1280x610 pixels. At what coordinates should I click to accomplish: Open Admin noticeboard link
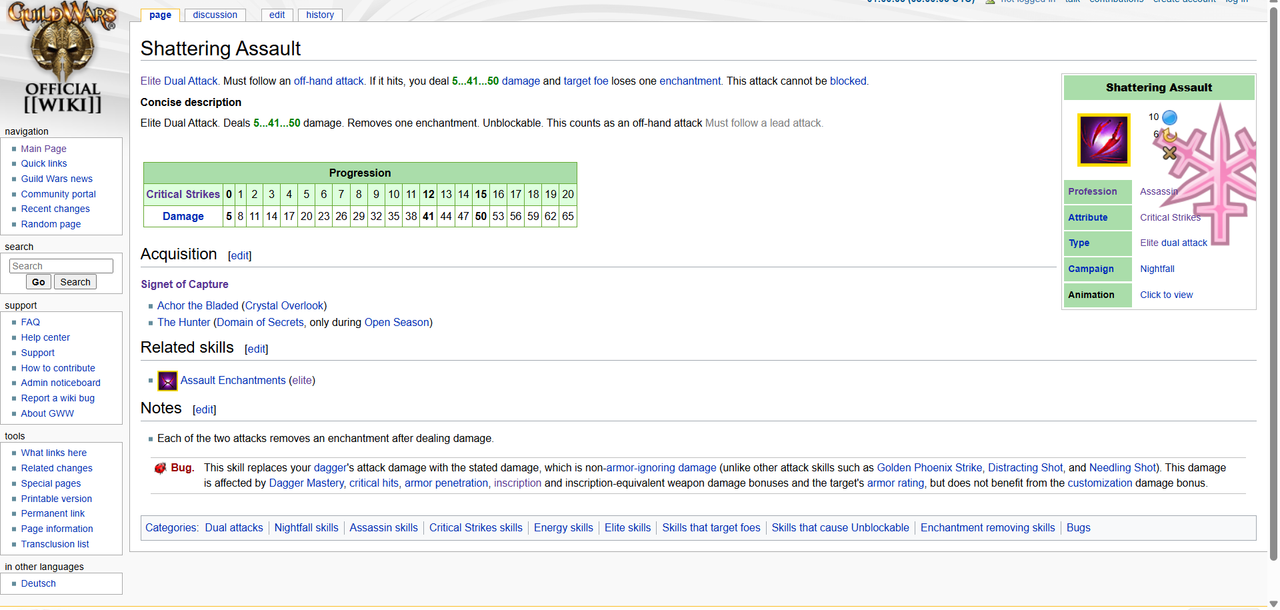61,383
